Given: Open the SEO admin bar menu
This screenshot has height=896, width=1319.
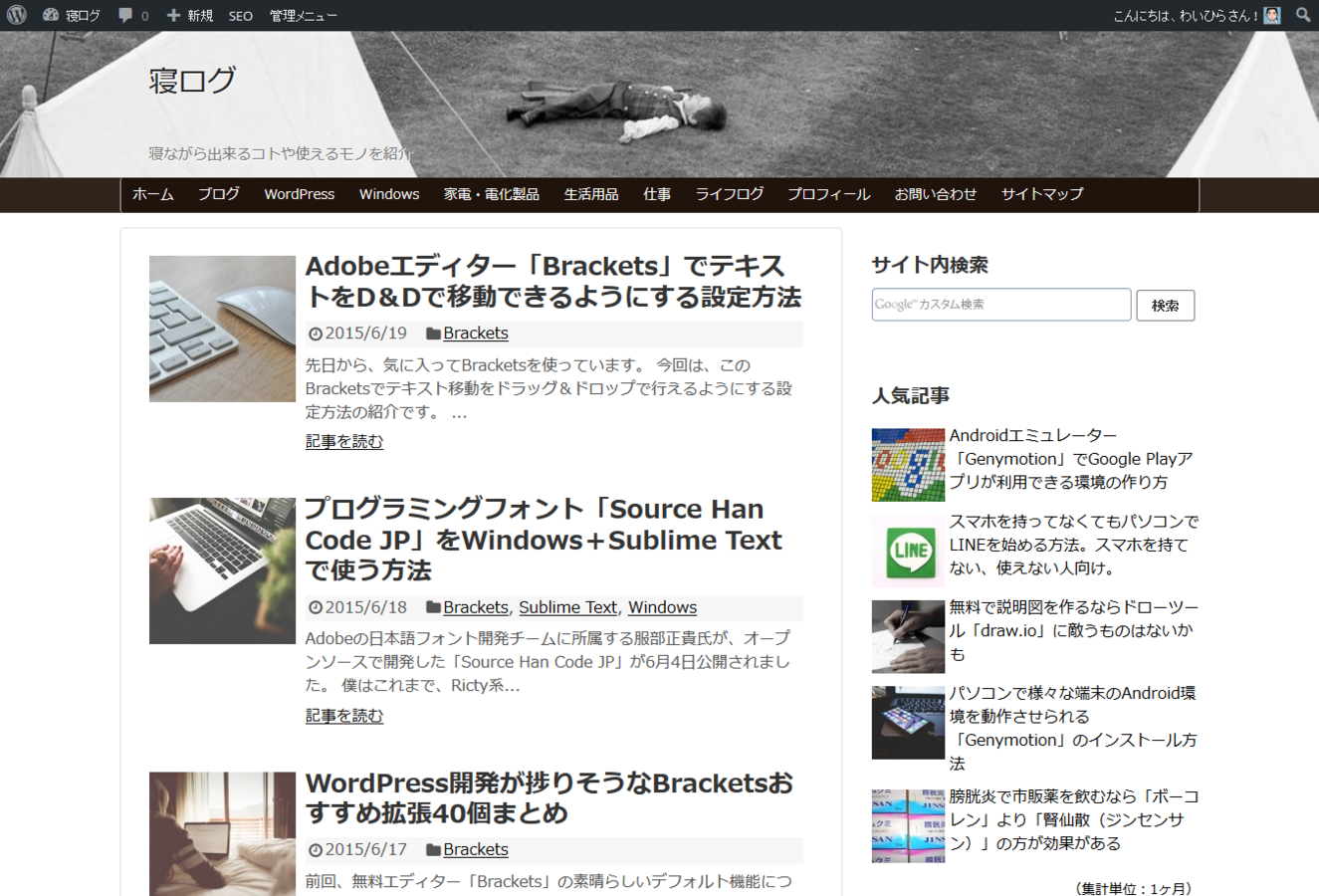Looking at the screenshot, I should tap(241, 15).
